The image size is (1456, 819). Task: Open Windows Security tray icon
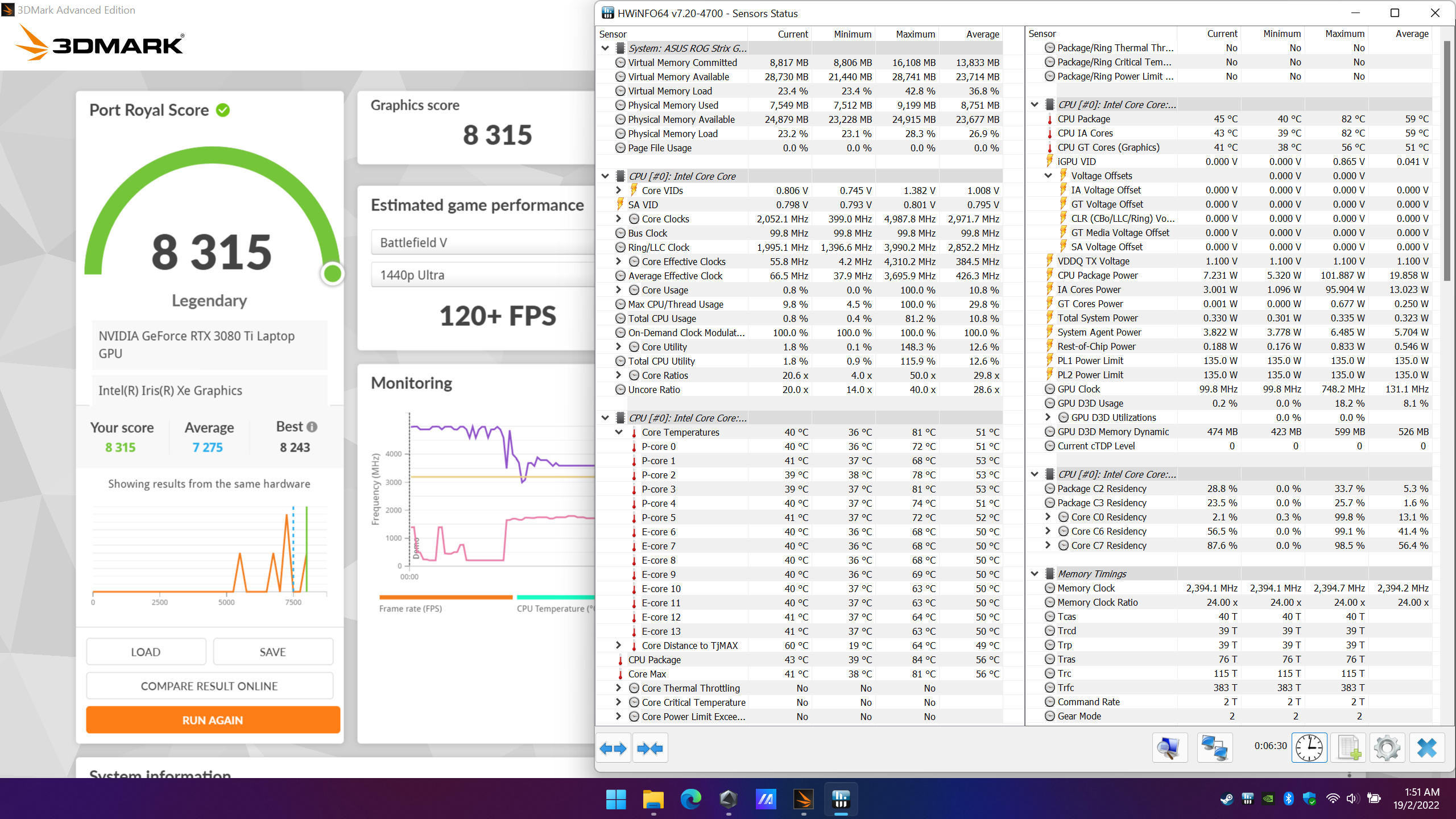[1309, 799]
